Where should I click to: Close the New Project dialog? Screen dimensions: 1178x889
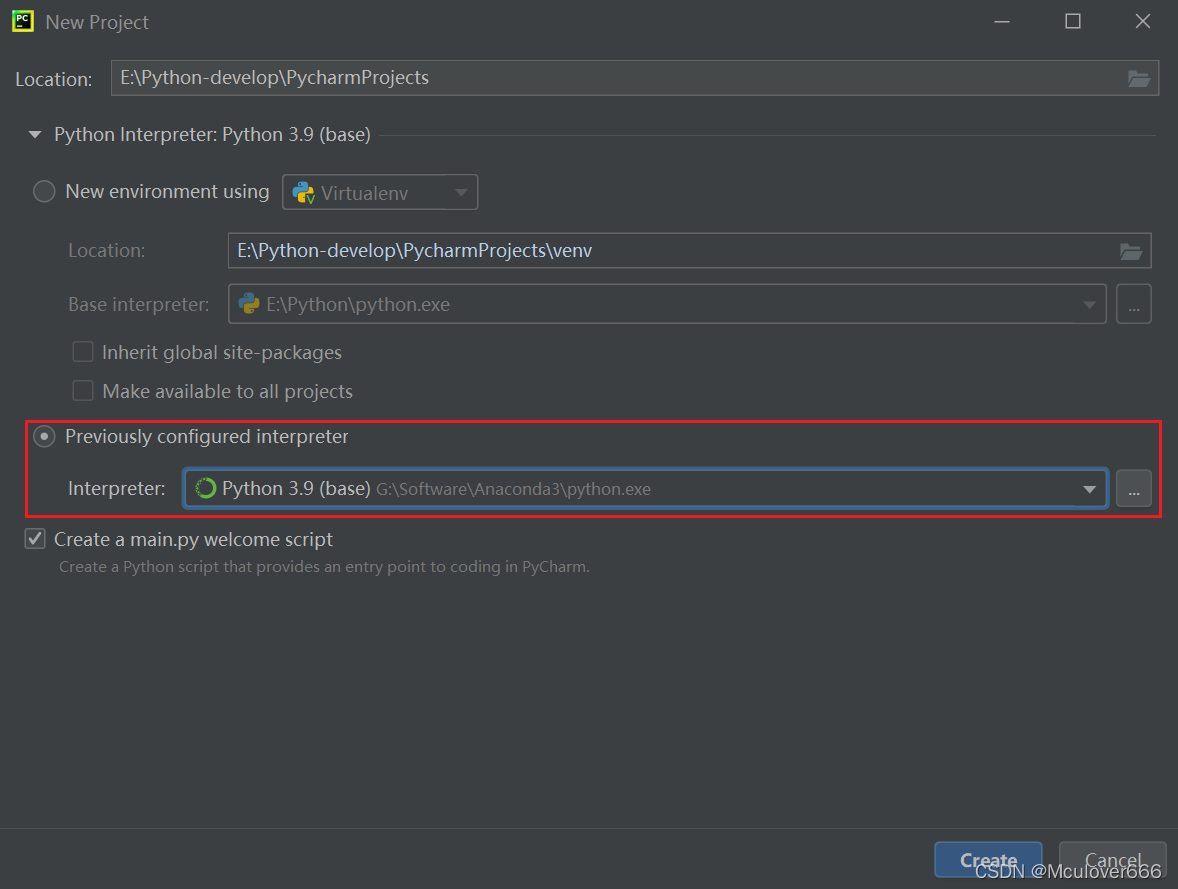point(1143,22)
